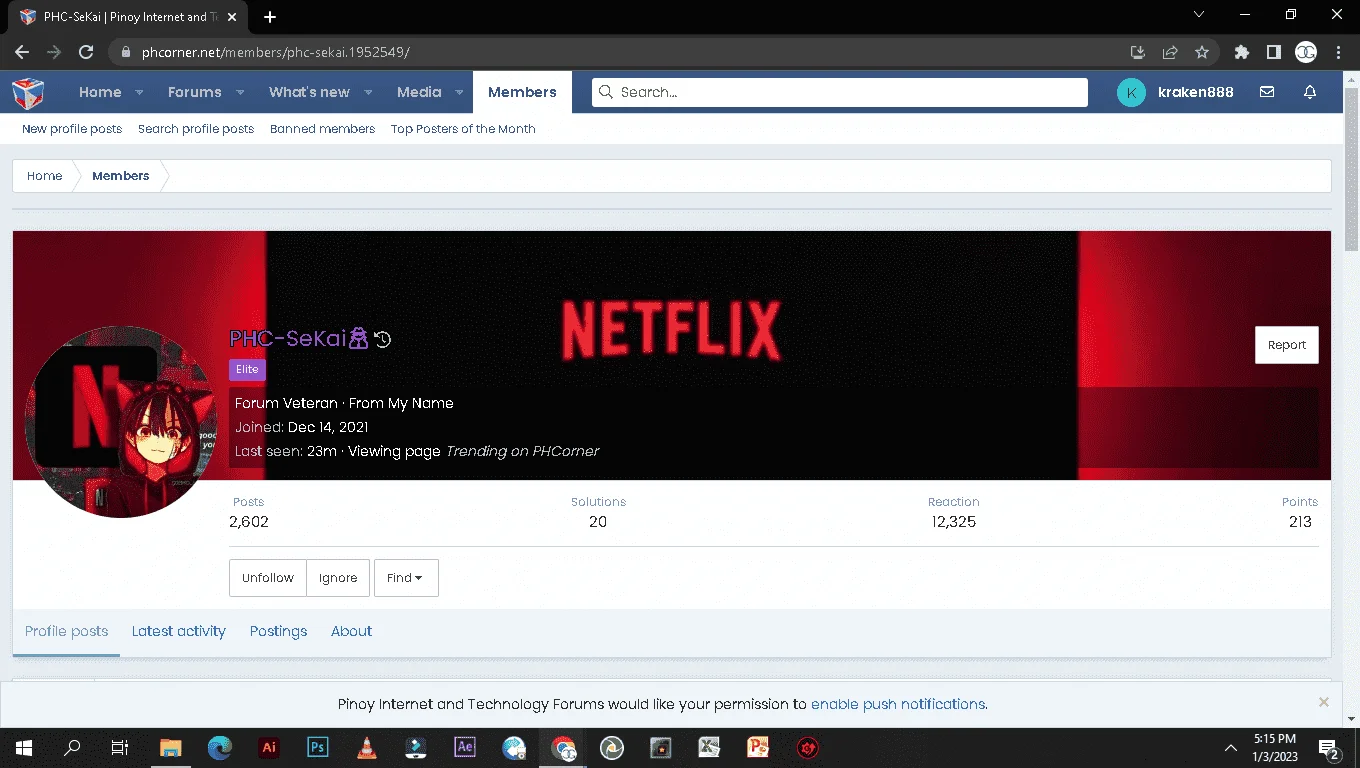Open File Explorer from the taskbar

point(170,747)
